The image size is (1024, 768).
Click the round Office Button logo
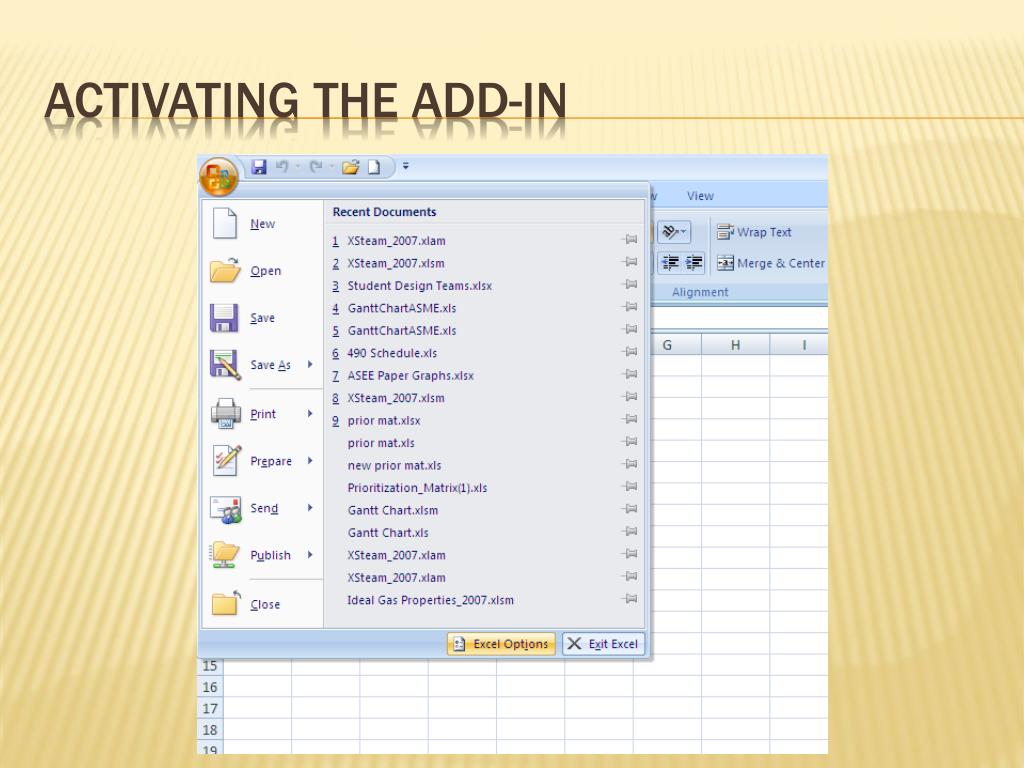pos(219,176)
